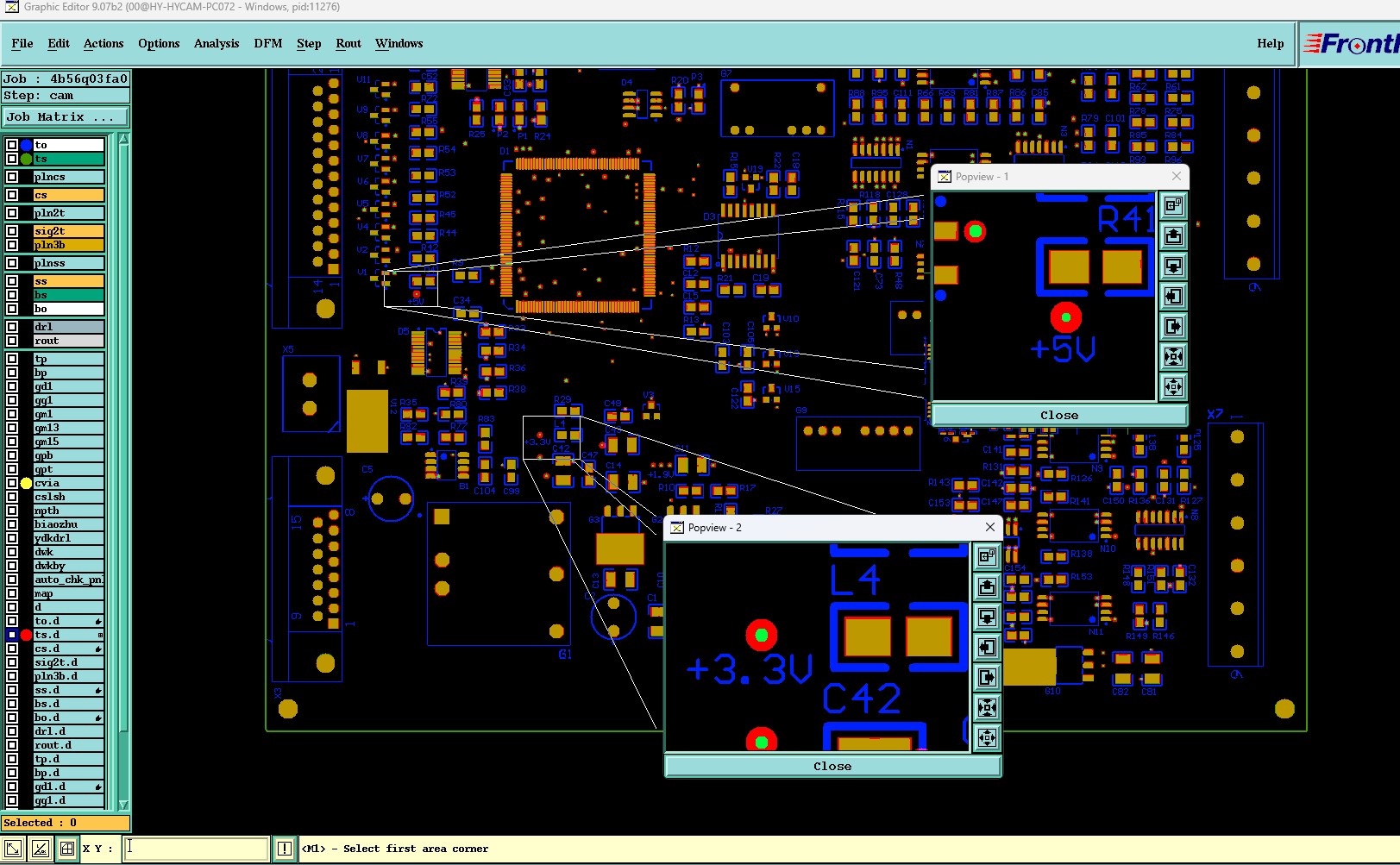The image size is (1400, 865).
Task: Click the Close button of Popview 1
Action: (1059, 415)
